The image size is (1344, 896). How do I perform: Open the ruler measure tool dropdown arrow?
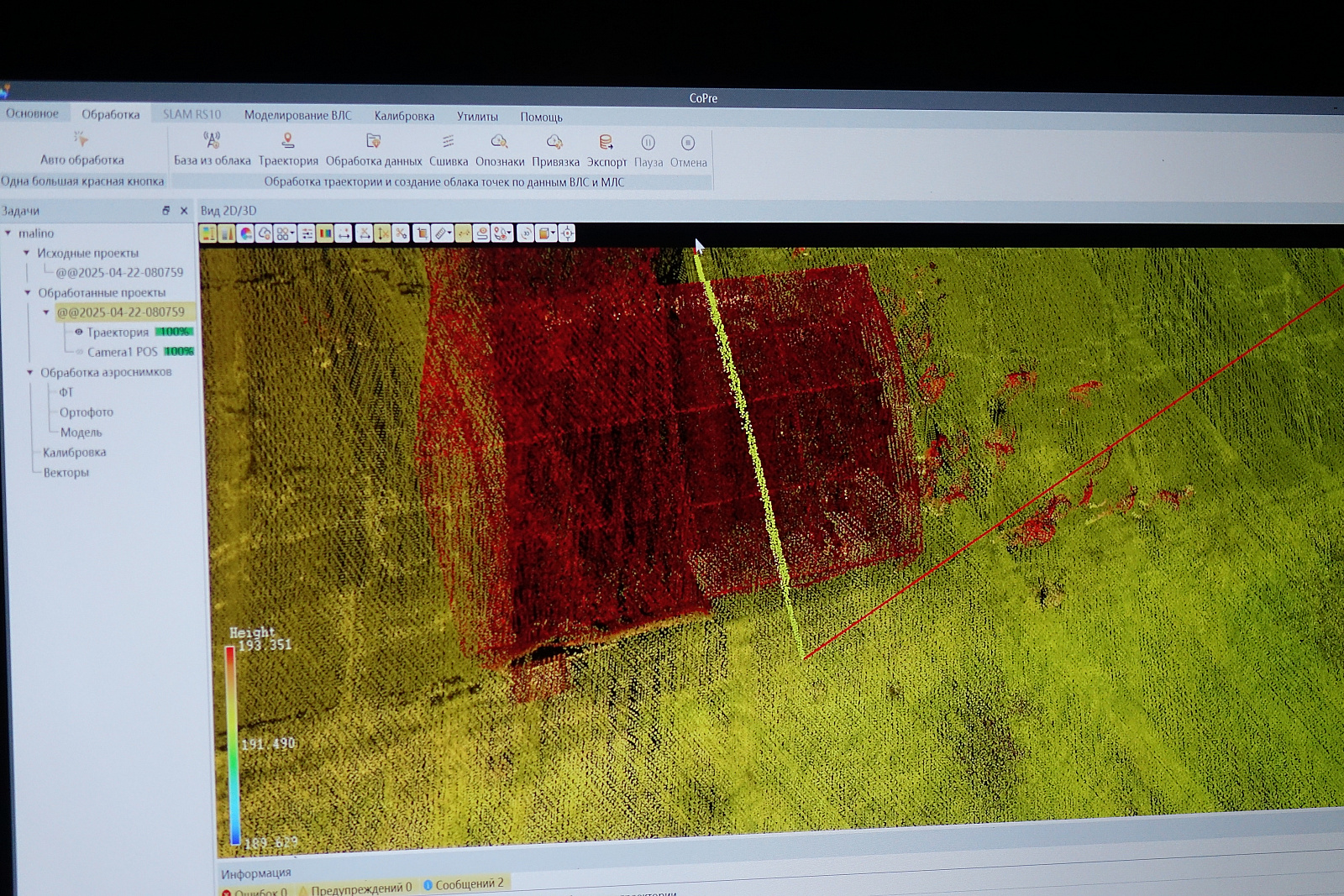[x=450, y=233]
